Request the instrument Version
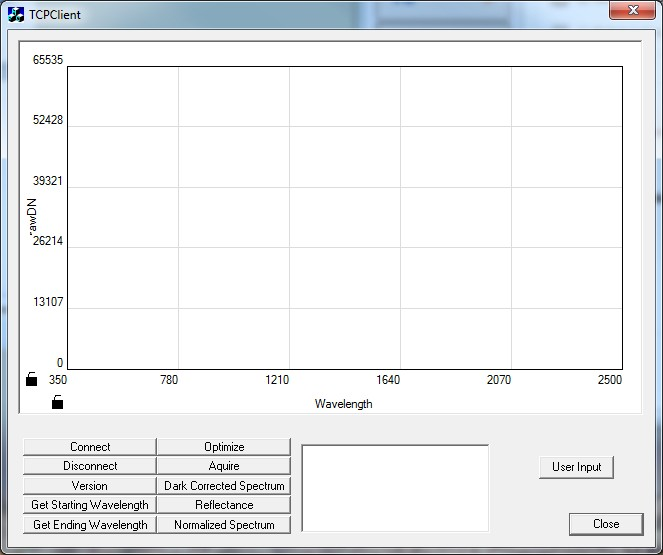 [90, 486]
